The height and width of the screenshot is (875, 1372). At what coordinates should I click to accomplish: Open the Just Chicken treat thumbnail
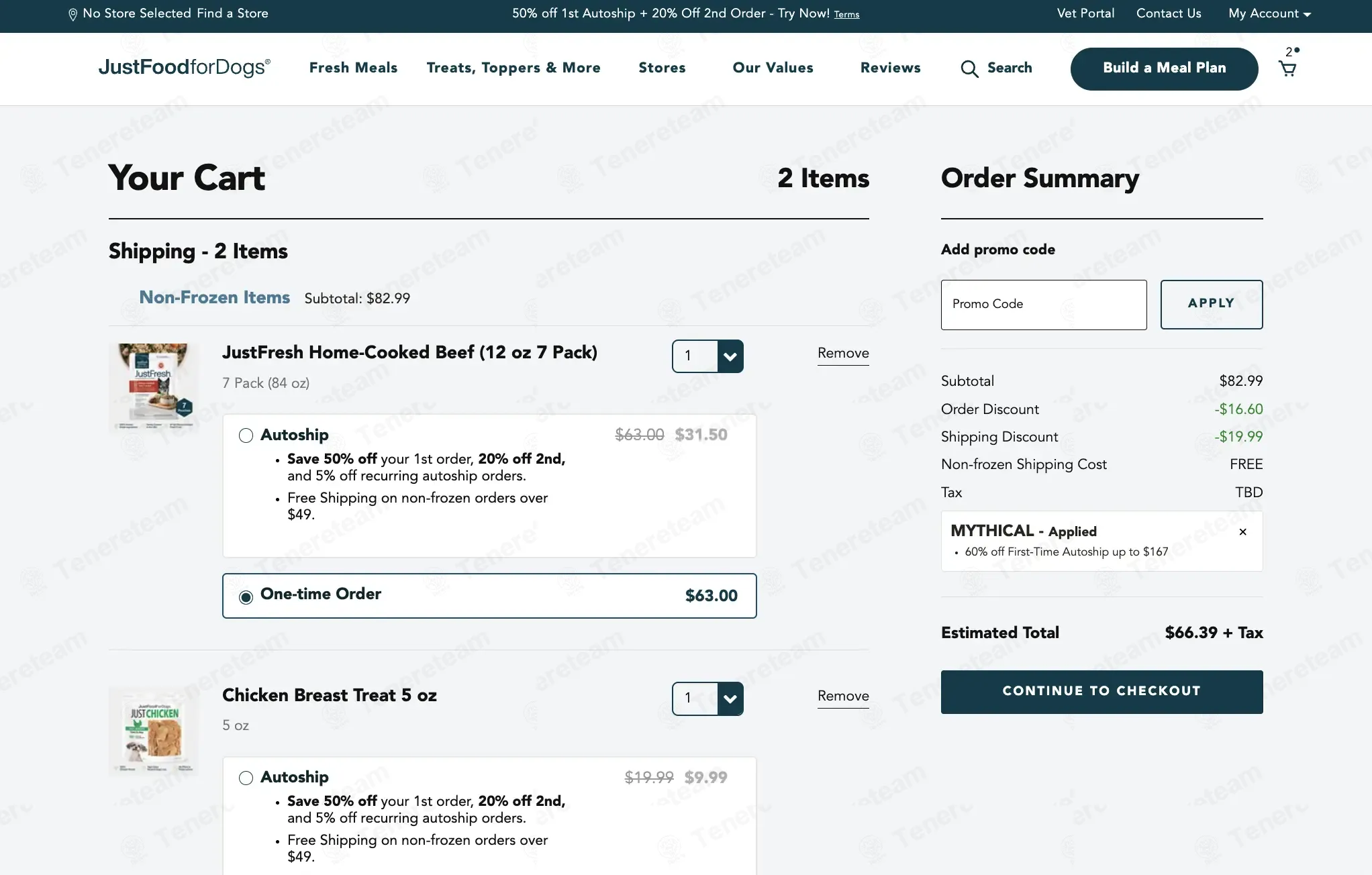pyautogui.click(x=154, y=731)
